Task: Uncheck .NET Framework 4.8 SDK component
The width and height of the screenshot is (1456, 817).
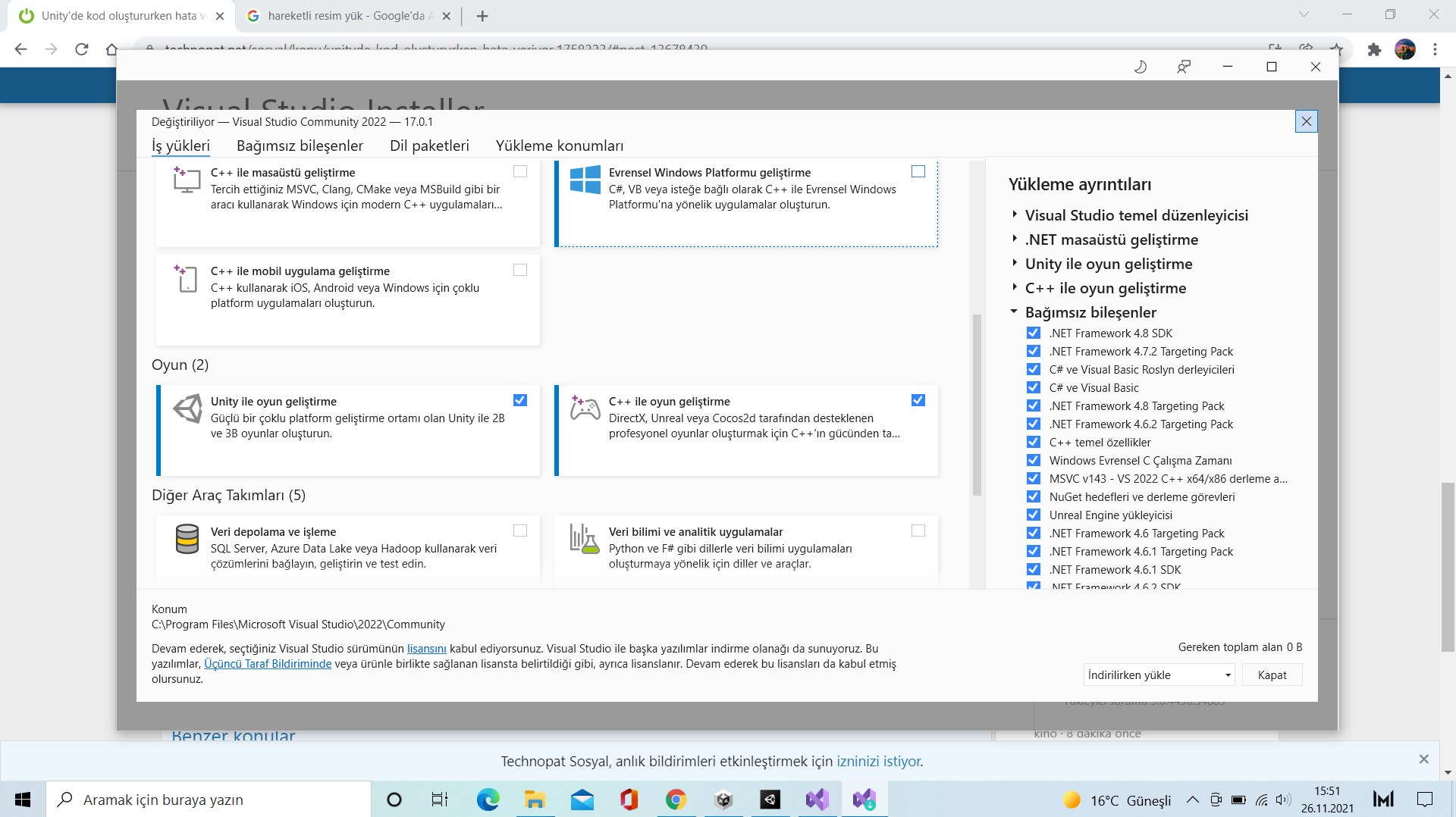Action: coord(1034,333)
